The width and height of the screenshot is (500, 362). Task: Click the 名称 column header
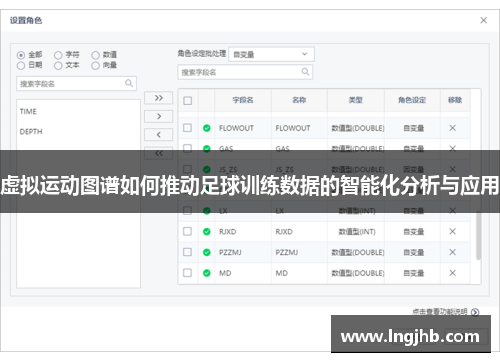(x=299, y=100)
